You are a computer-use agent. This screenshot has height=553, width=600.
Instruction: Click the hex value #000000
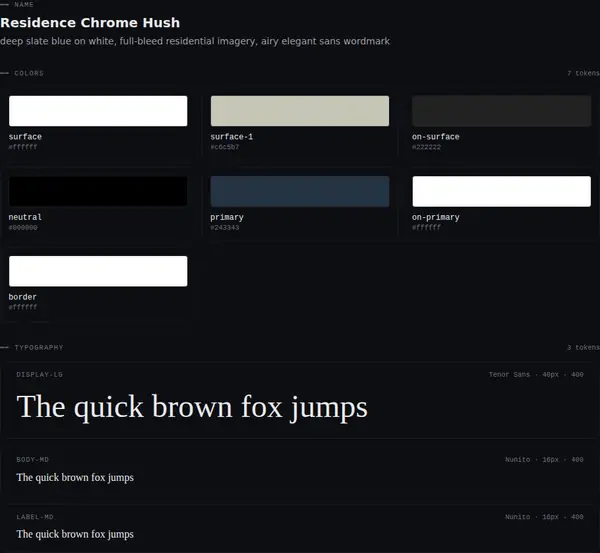23,228
